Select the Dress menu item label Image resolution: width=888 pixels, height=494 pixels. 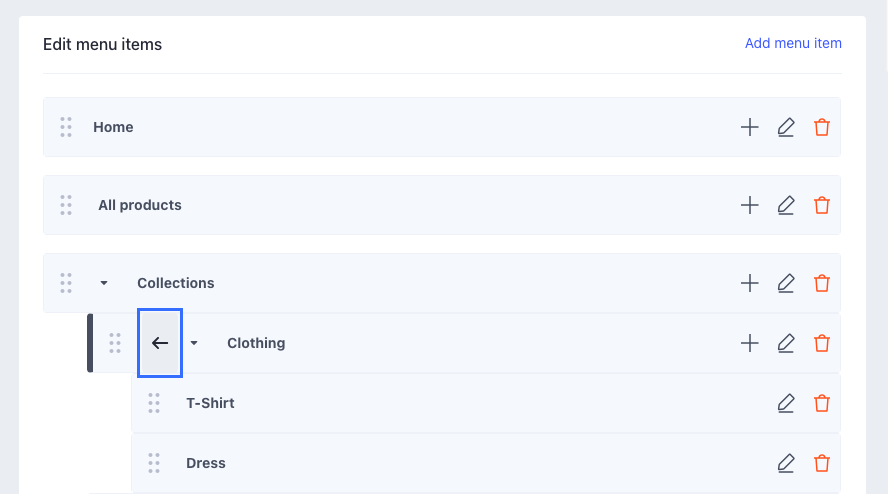click(x=206, y=463)
